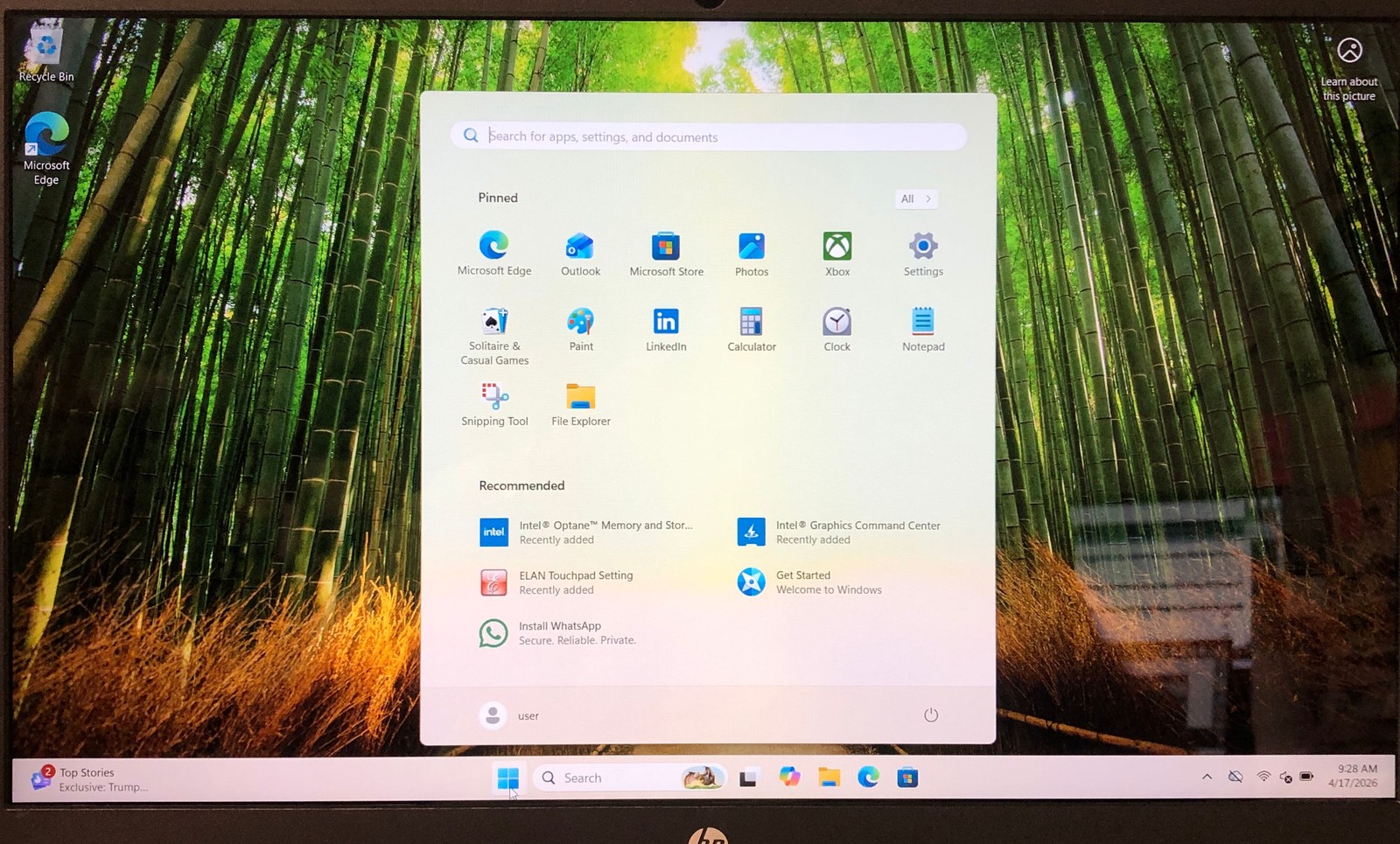1400x844 pixels.
Task: Open Microsoft Store on the taskbar
Action: click(x=907, y=777)
